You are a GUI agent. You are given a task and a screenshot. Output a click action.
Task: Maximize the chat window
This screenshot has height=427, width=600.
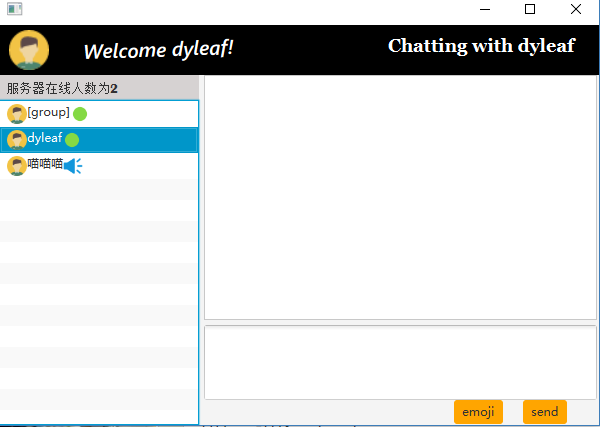pyautogui.click(x=530, y=9)
